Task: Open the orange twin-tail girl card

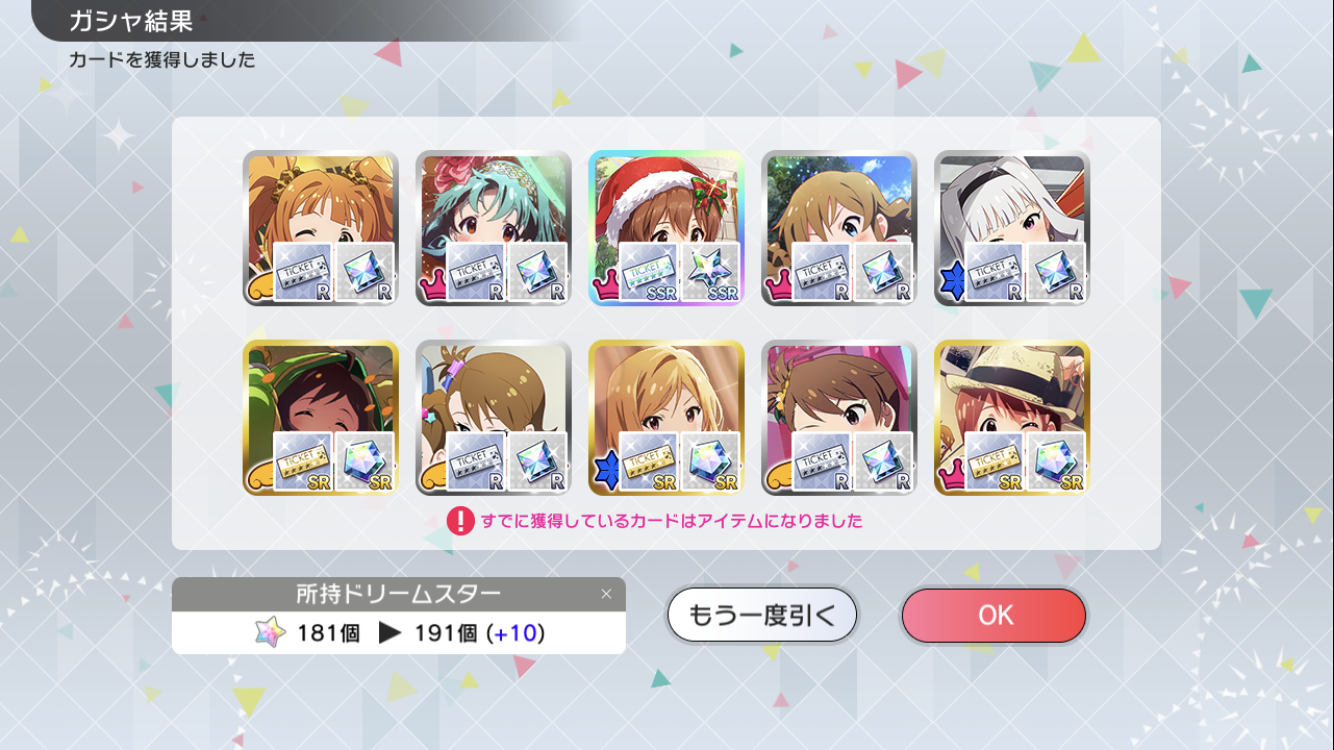Action: (x=320, y=228)
